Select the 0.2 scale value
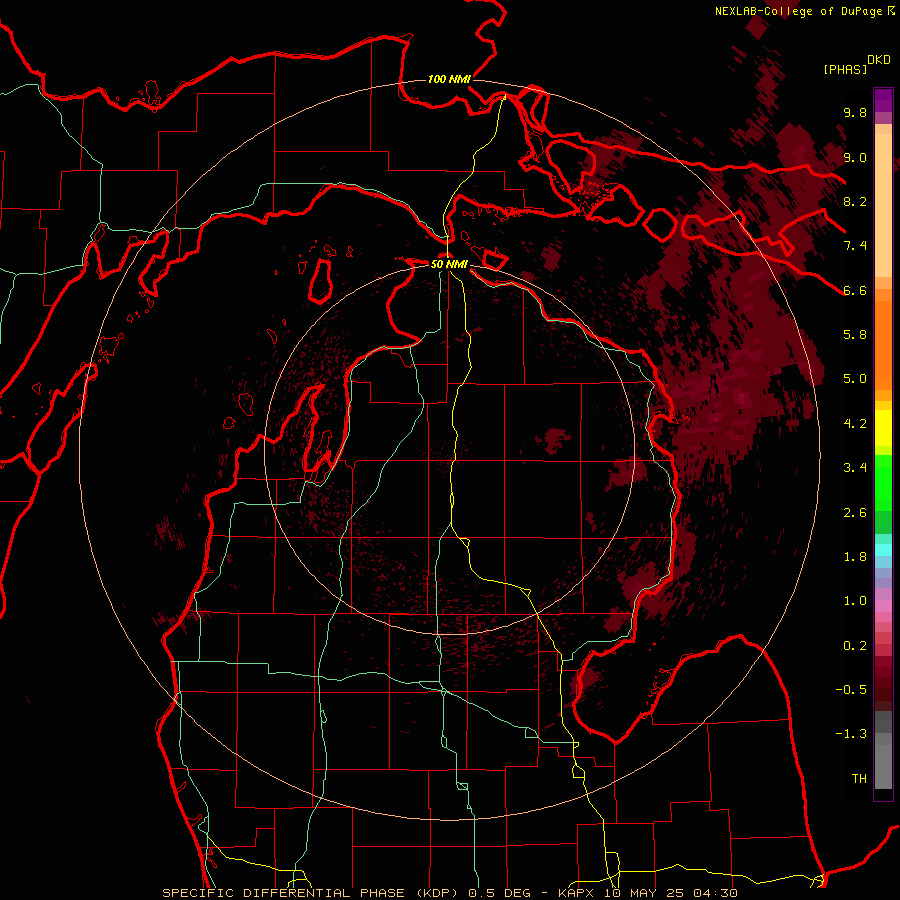 click(x=855, y=646)
